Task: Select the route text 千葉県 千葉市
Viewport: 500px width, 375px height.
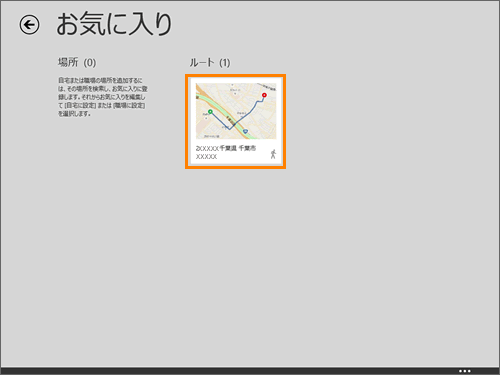Action: coord(238,148)
